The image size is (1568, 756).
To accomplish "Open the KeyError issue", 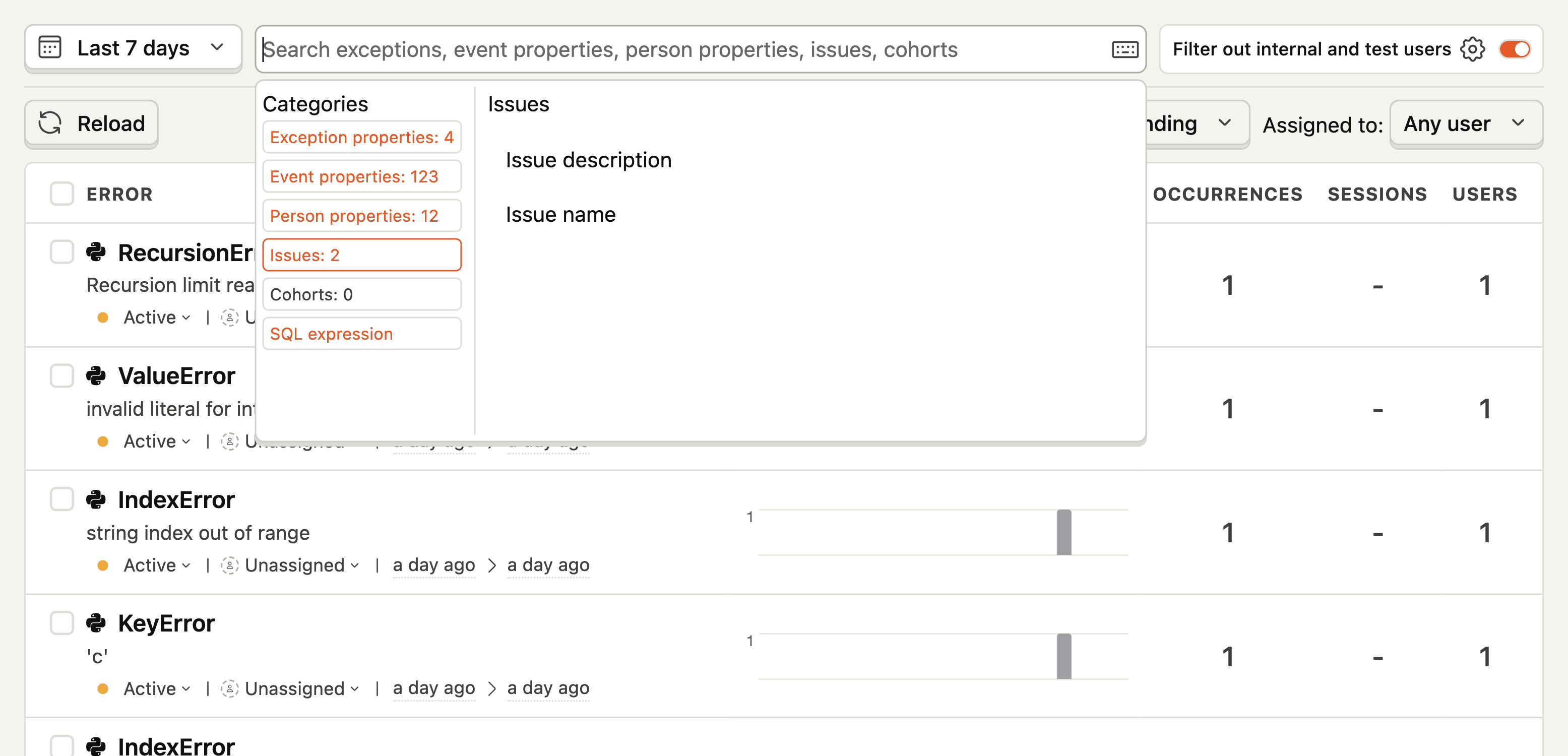I will pos(166,623).
